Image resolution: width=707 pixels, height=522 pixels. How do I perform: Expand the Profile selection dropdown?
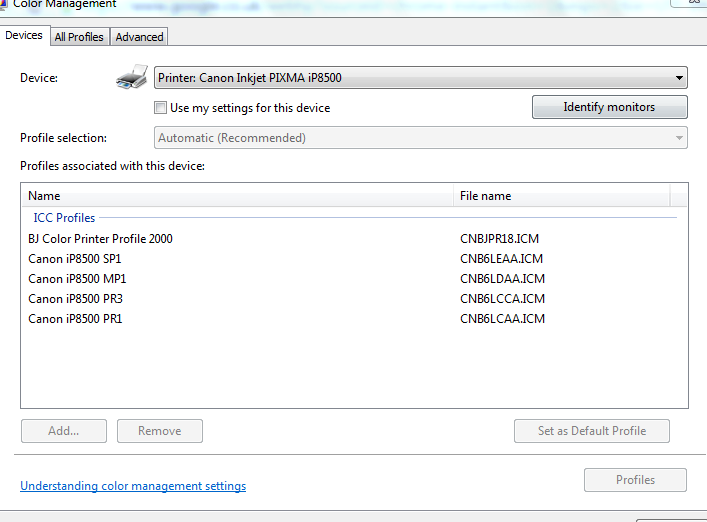click(420, 138)
